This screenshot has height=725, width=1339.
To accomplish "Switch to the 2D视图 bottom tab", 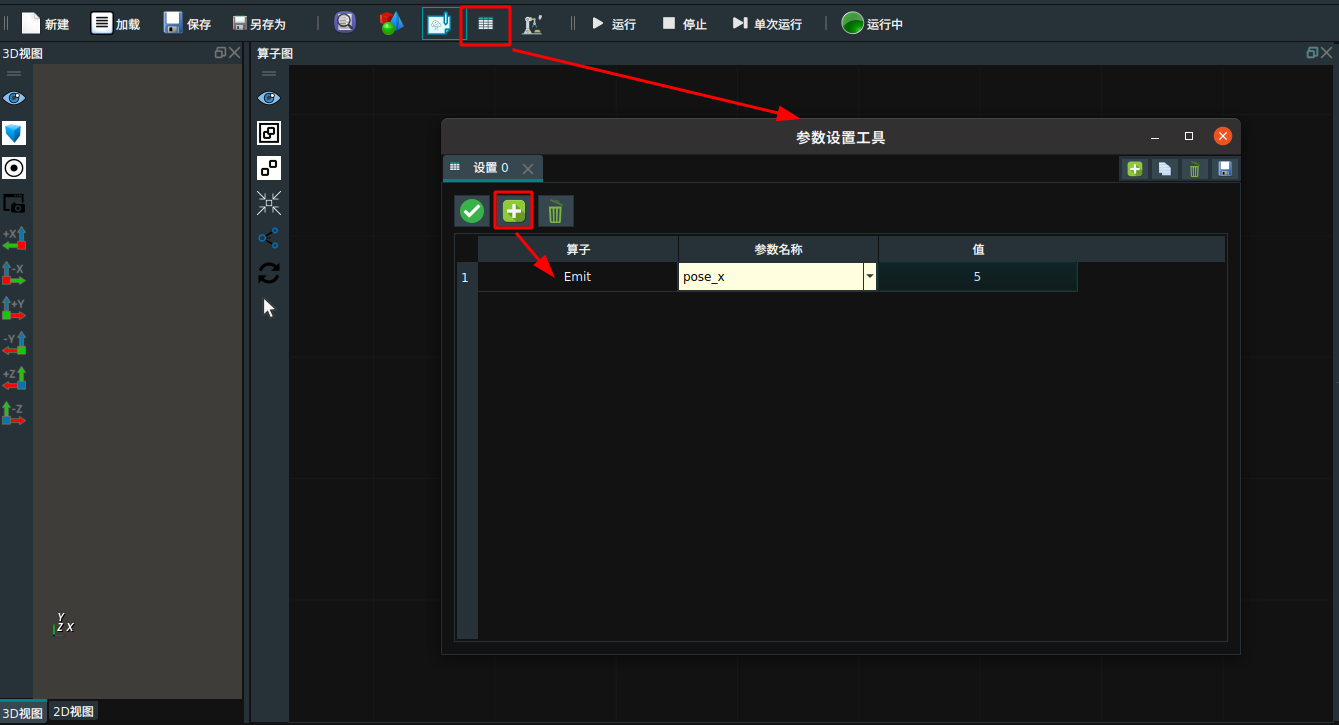I will click(x=73, y=712).
